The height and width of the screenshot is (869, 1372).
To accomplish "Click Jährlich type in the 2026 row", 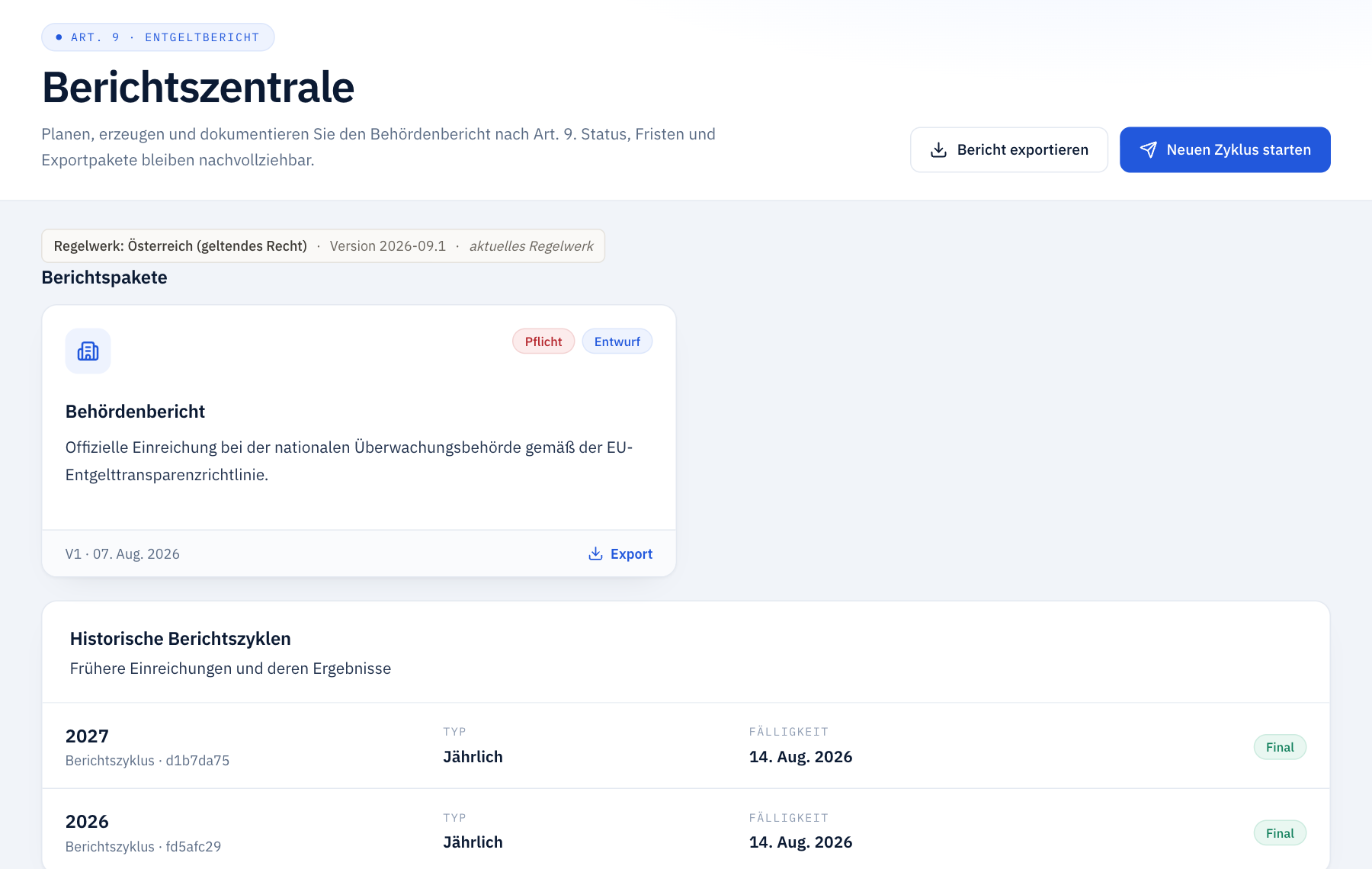I will click(473, 842).
